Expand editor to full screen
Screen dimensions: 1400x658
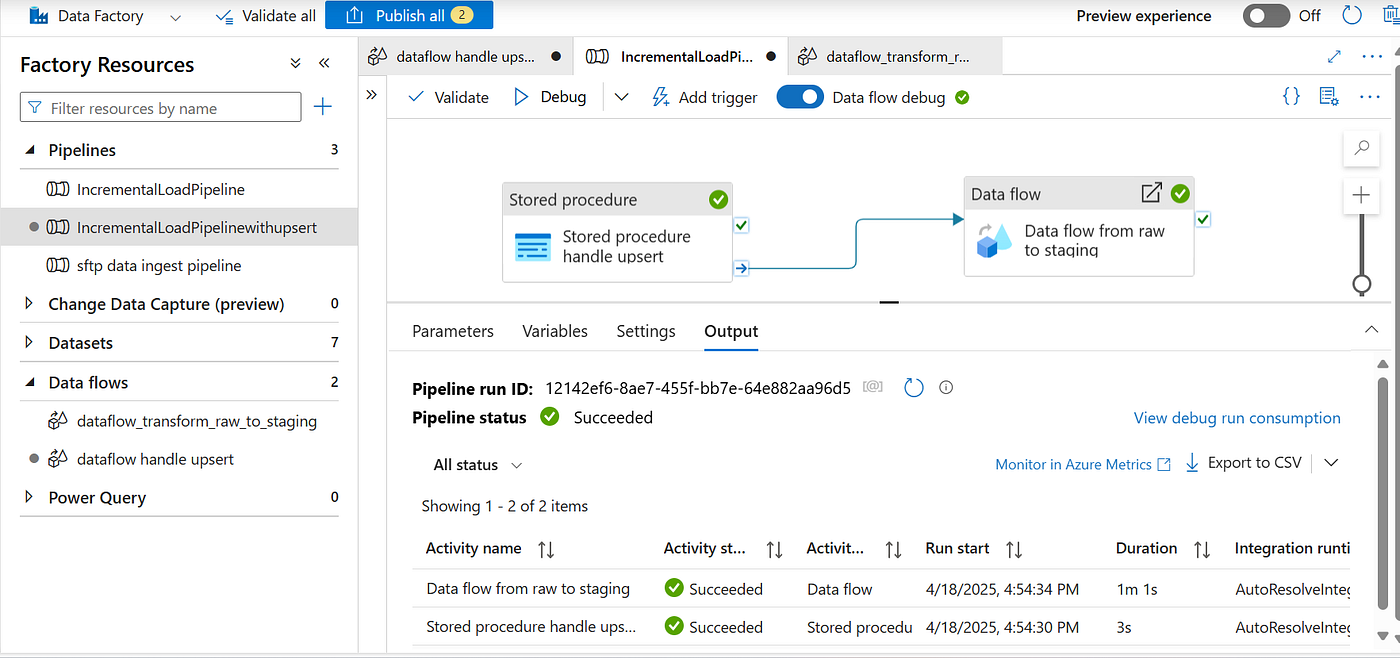(x=1334, y=57)
